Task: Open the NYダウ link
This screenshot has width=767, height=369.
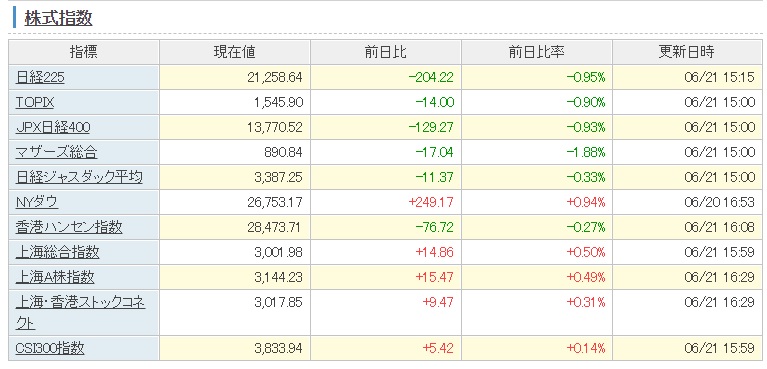Action: point(37,202)
